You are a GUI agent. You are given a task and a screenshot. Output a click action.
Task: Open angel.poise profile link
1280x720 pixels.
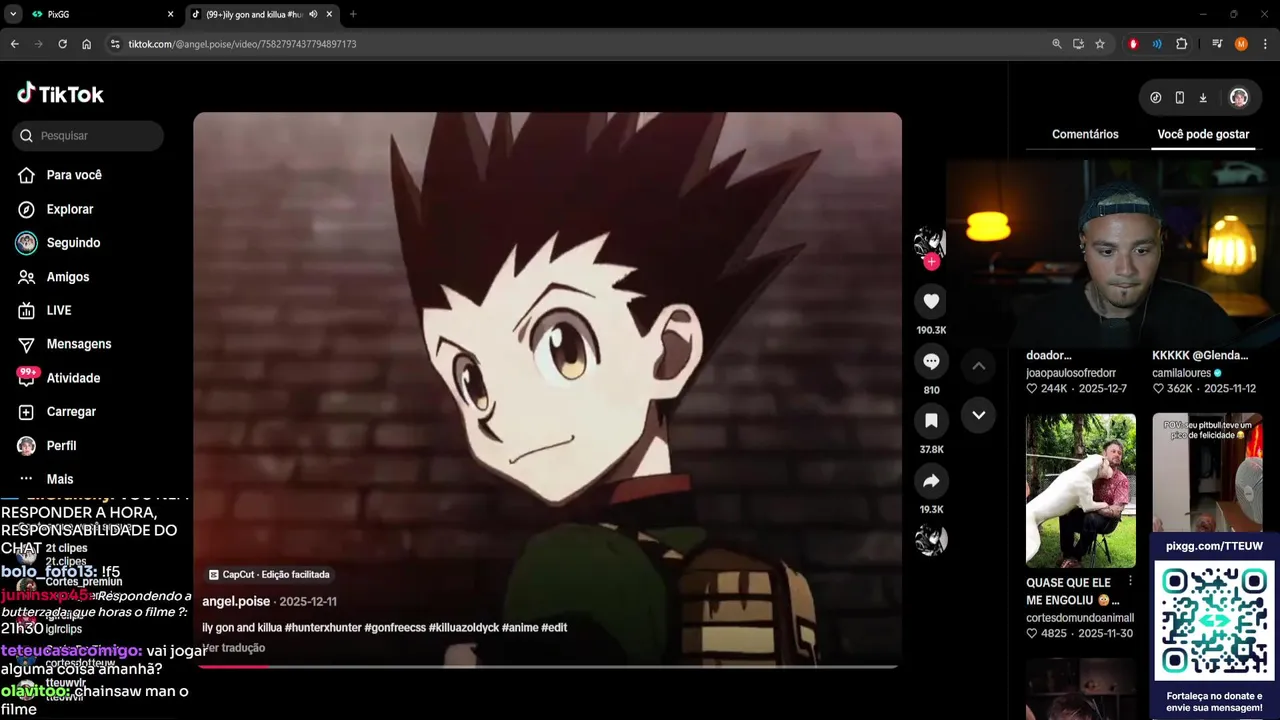point(236,601)
